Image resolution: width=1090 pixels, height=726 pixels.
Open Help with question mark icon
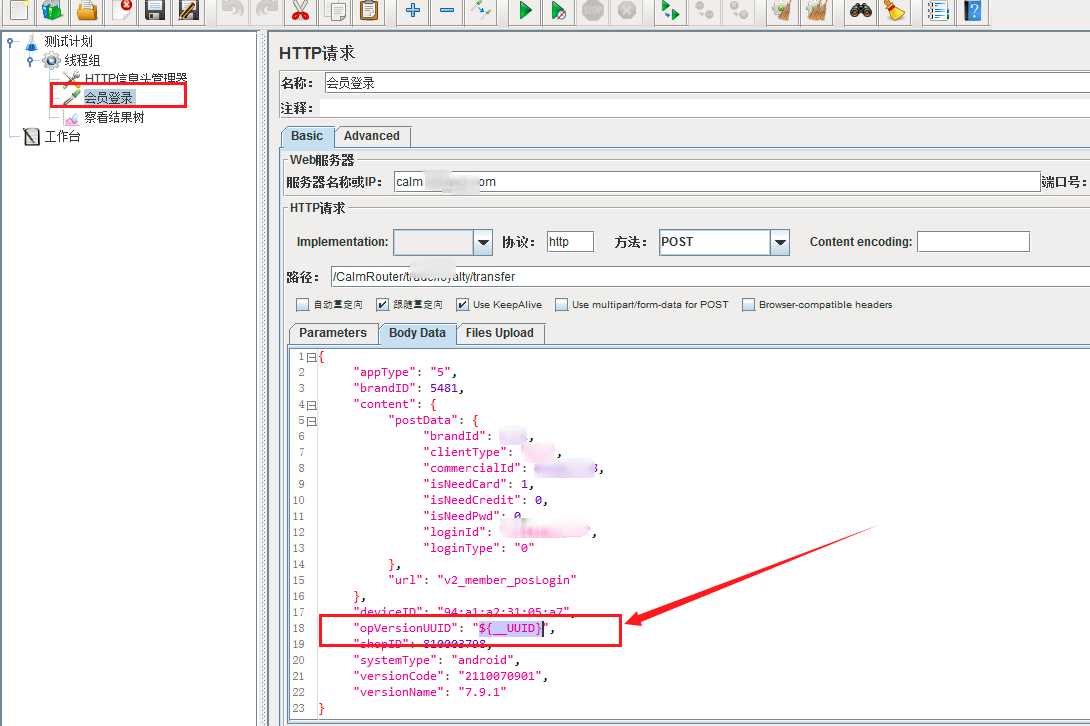point(973,10)
